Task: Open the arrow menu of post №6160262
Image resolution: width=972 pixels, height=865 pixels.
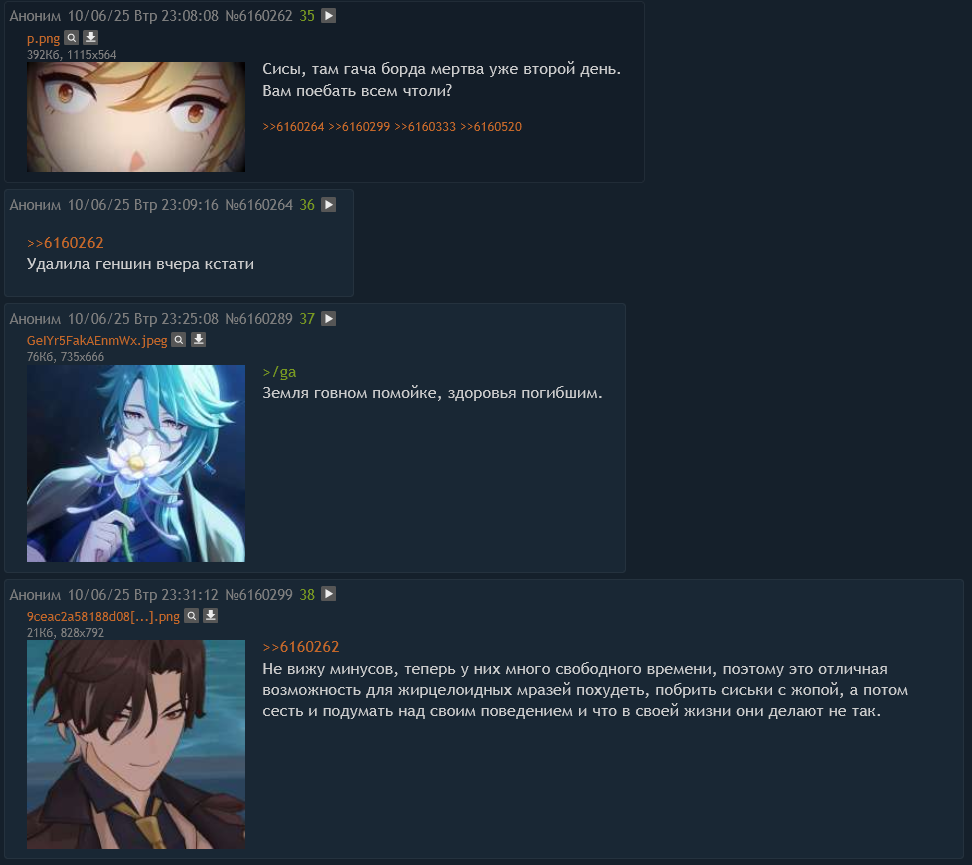Action: (x=329, y=16)
